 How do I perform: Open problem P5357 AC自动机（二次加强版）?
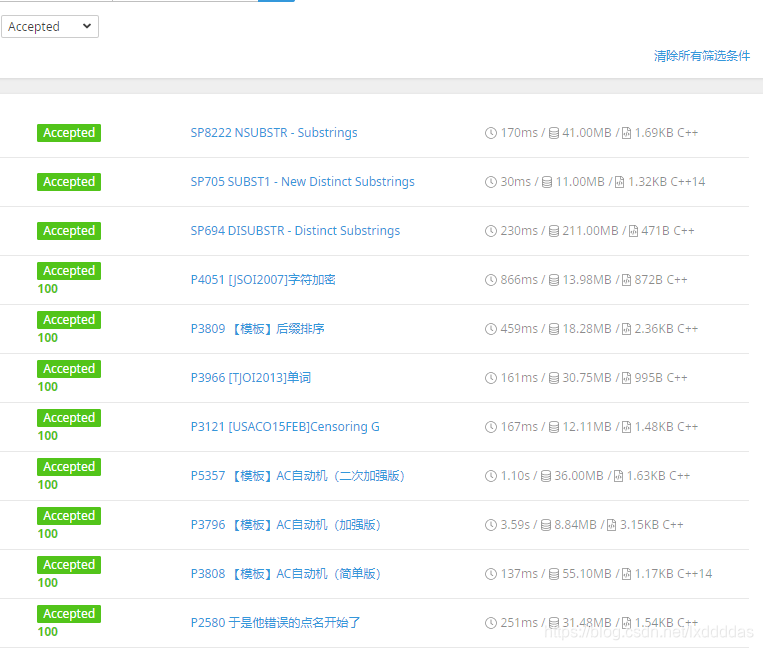coord(297,476)
